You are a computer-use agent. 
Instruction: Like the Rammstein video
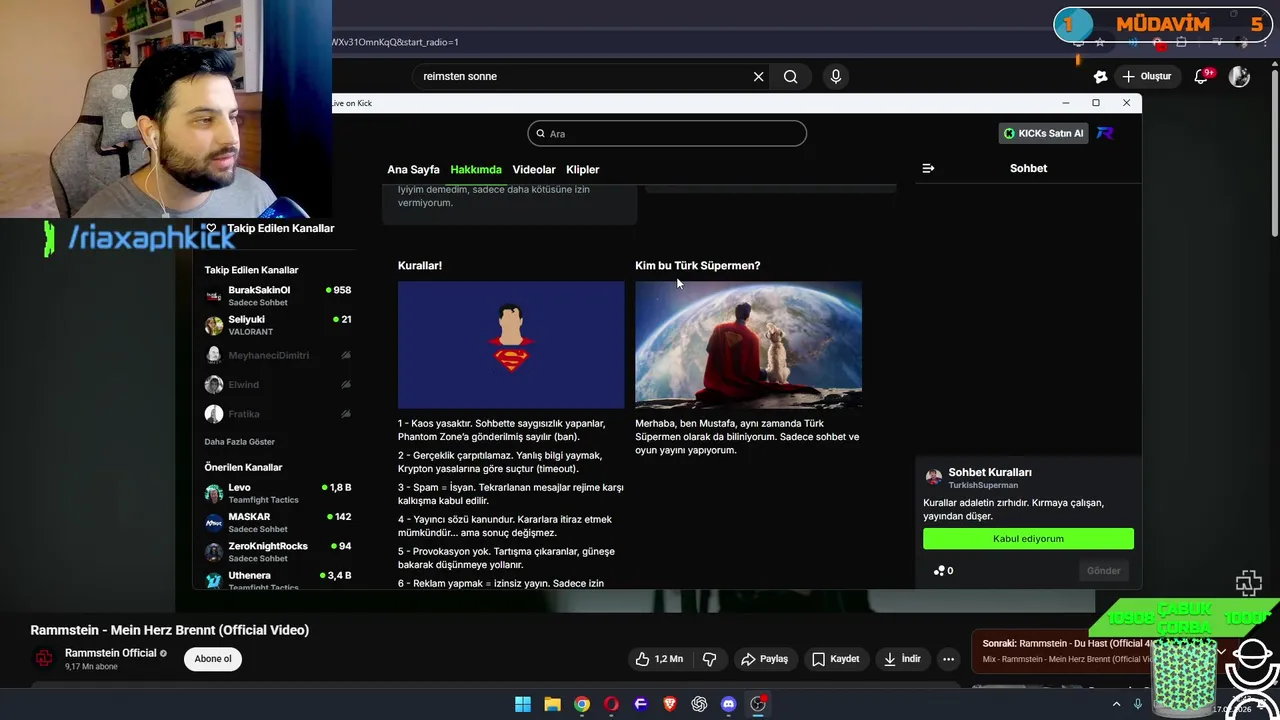click(x=659, y=659)
